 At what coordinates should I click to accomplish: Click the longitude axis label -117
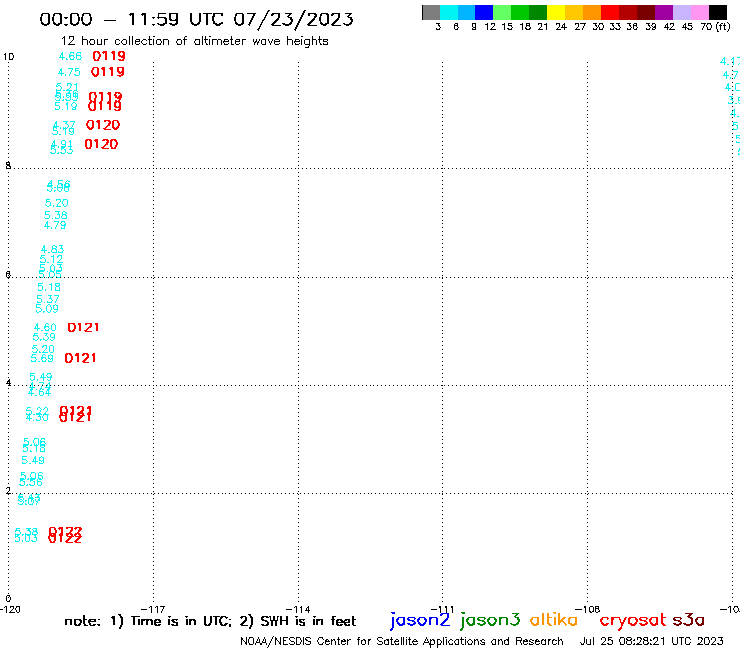(153, 609)
